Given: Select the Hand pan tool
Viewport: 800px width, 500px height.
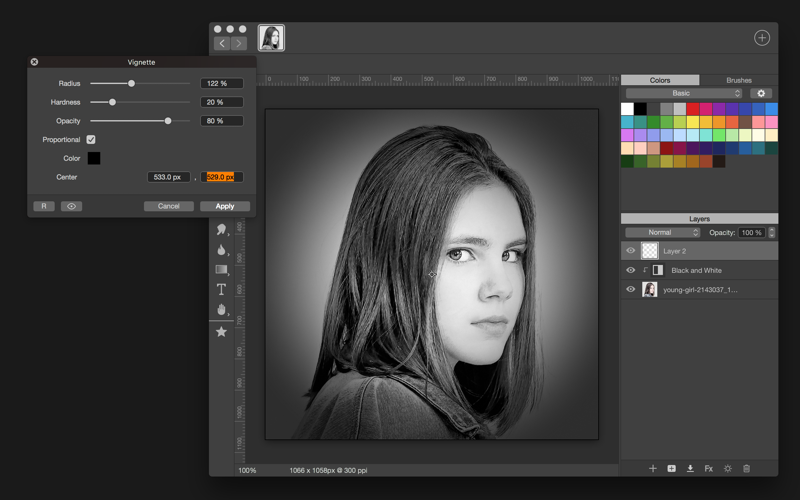Looking at the screenshot, I should tap(221, 310).
